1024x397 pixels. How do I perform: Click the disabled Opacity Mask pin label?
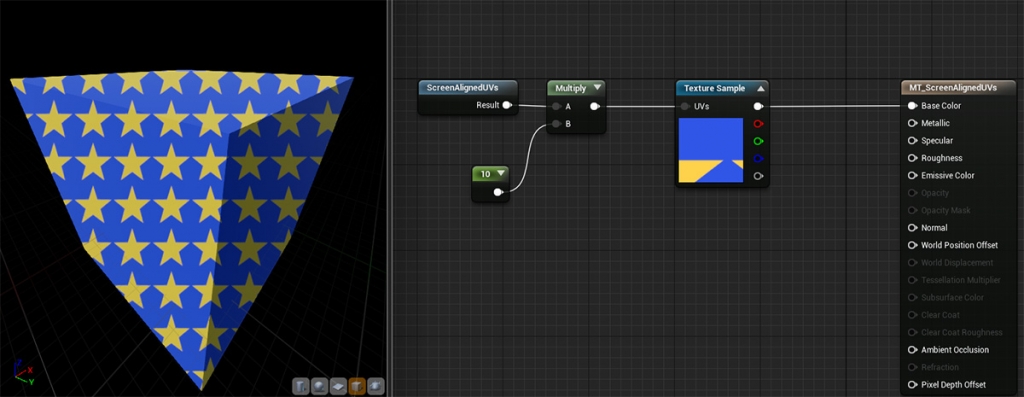(x=945, y=210)
